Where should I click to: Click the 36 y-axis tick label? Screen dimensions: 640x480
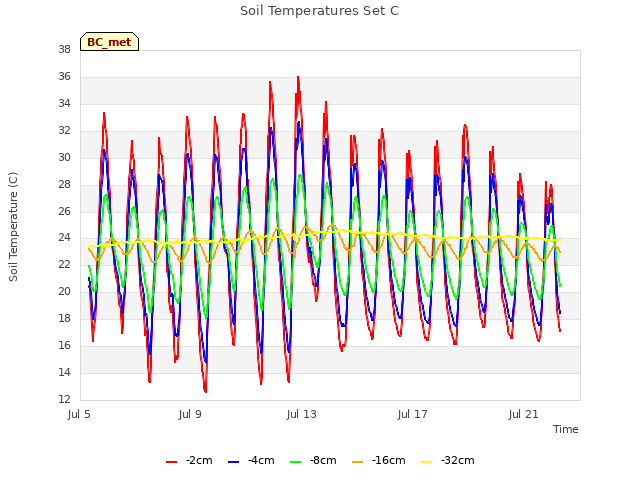pos(64,76)
